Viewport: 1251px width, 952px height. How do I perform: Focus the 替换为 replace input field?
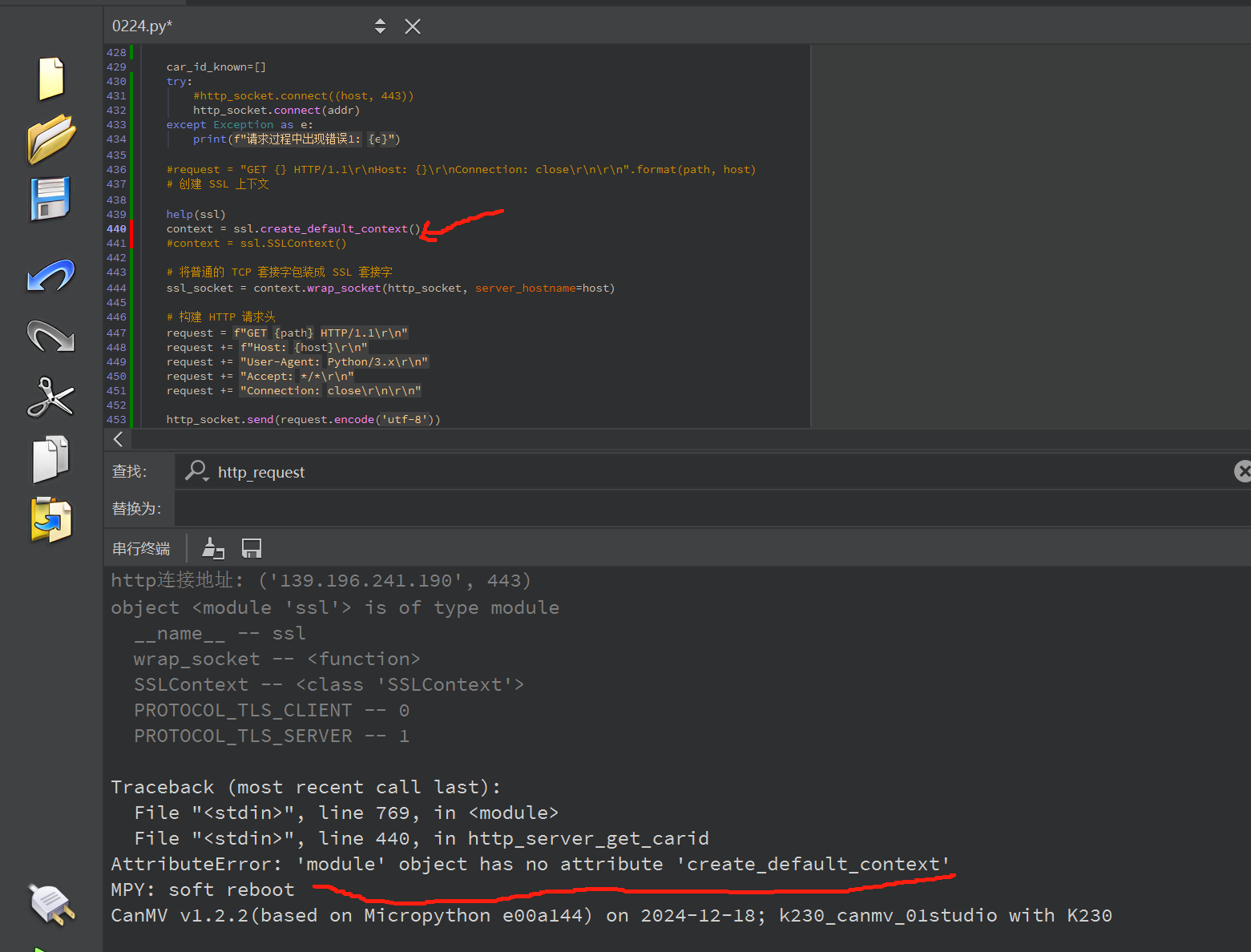click(705, 509)
